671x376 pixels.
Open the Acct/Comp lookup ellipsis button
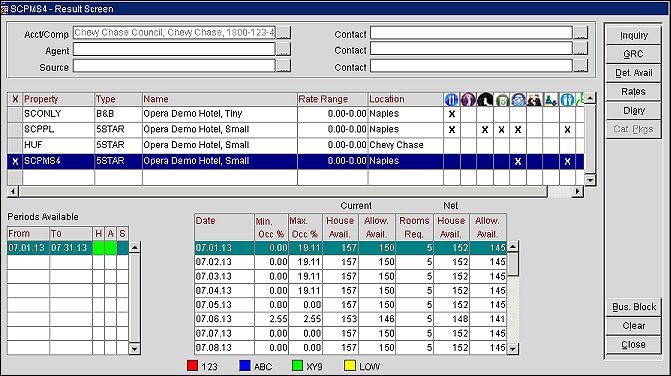(283, 33)
